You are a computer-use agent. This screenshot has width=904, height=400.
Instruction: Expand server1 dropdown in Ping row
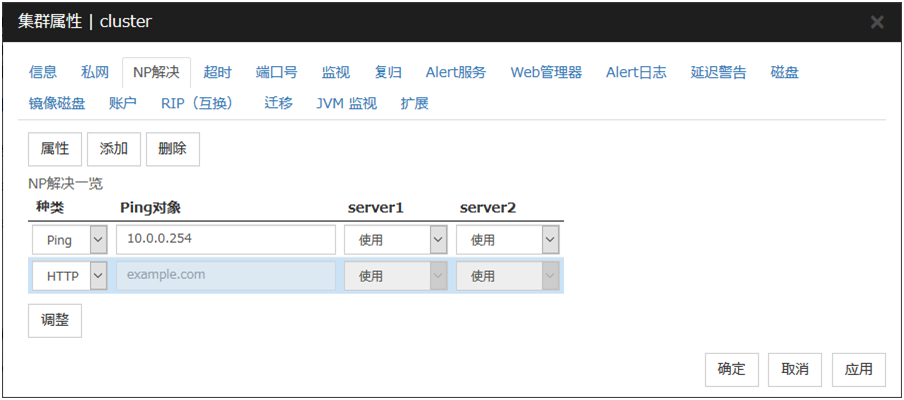[395, 240]
